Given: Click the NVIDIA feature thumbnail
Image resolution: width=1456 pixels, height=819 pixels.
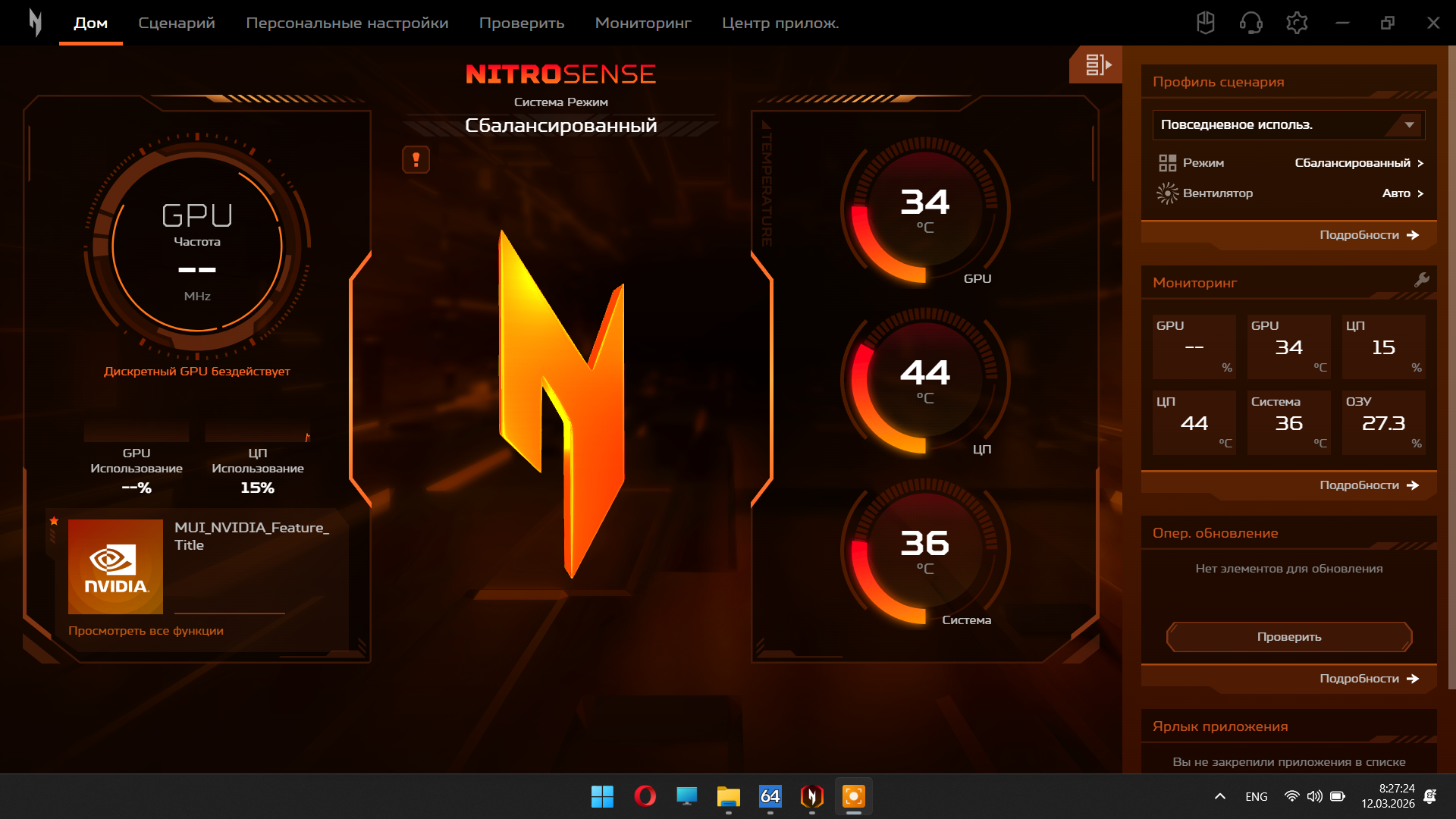Looking at the screenshot, I should (115, 566).
